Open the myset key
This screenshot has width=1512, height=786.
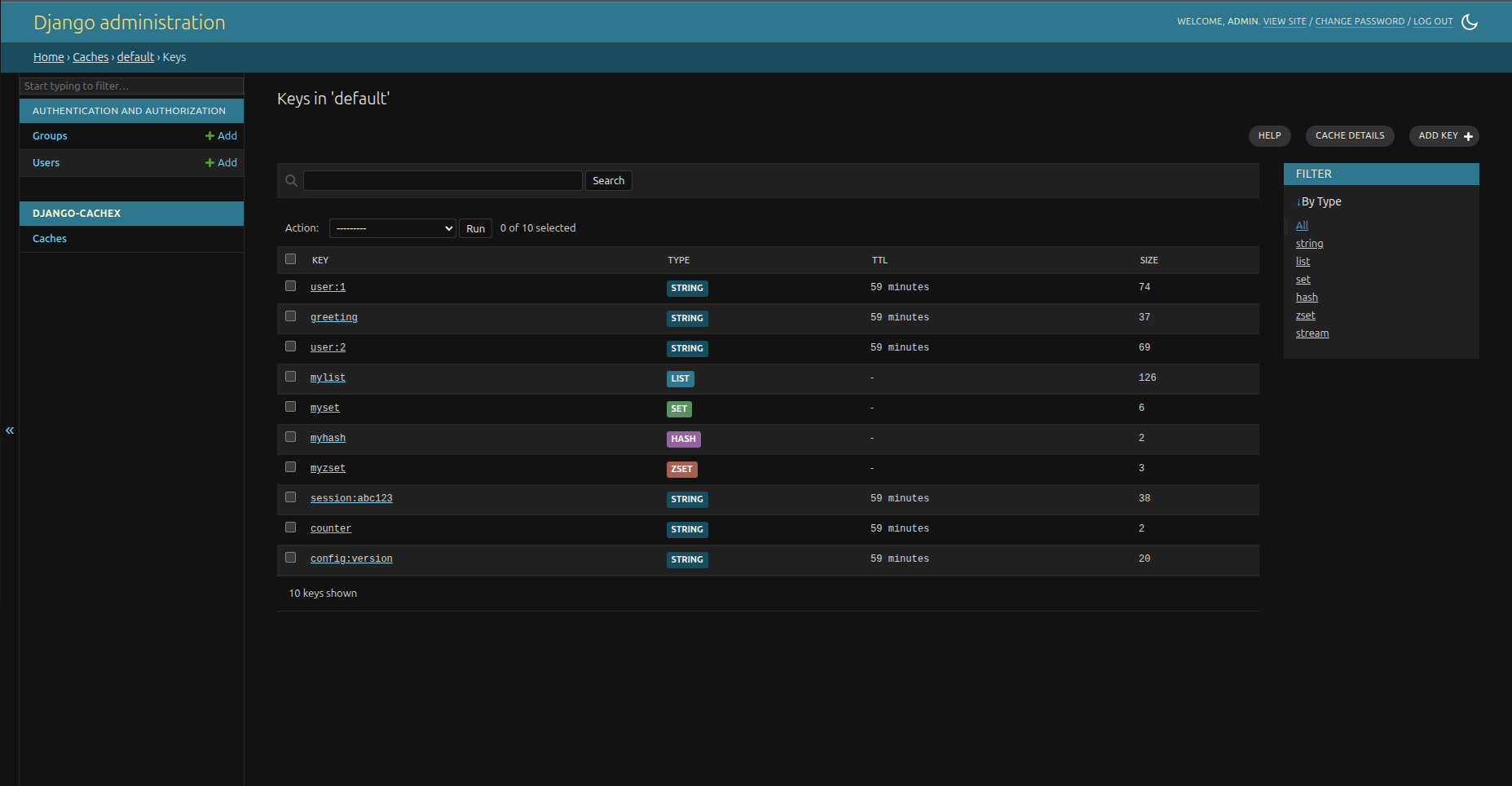pyautogui.click(x=325, y=408)
